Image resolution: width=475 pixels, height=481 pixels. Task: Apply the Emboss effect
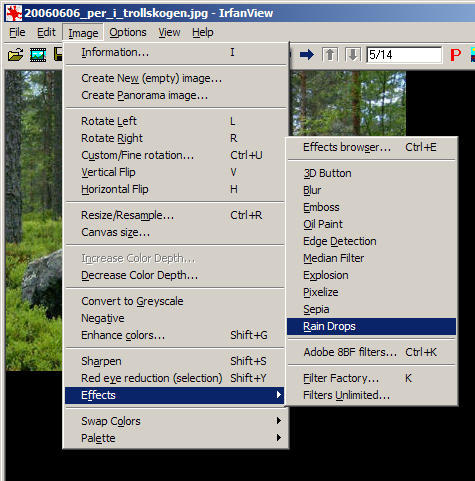372,207
